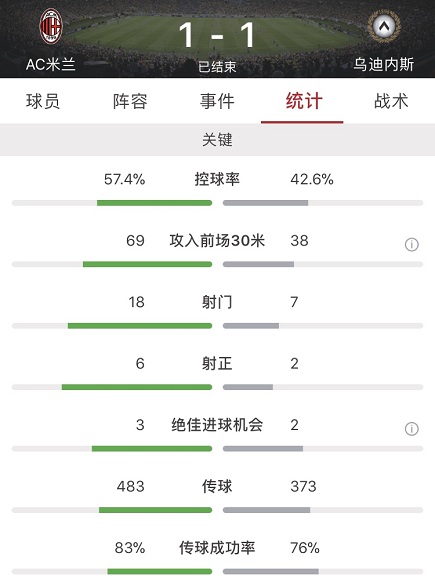
Task: Go to the 战术 tab
Action: point(391,101)
